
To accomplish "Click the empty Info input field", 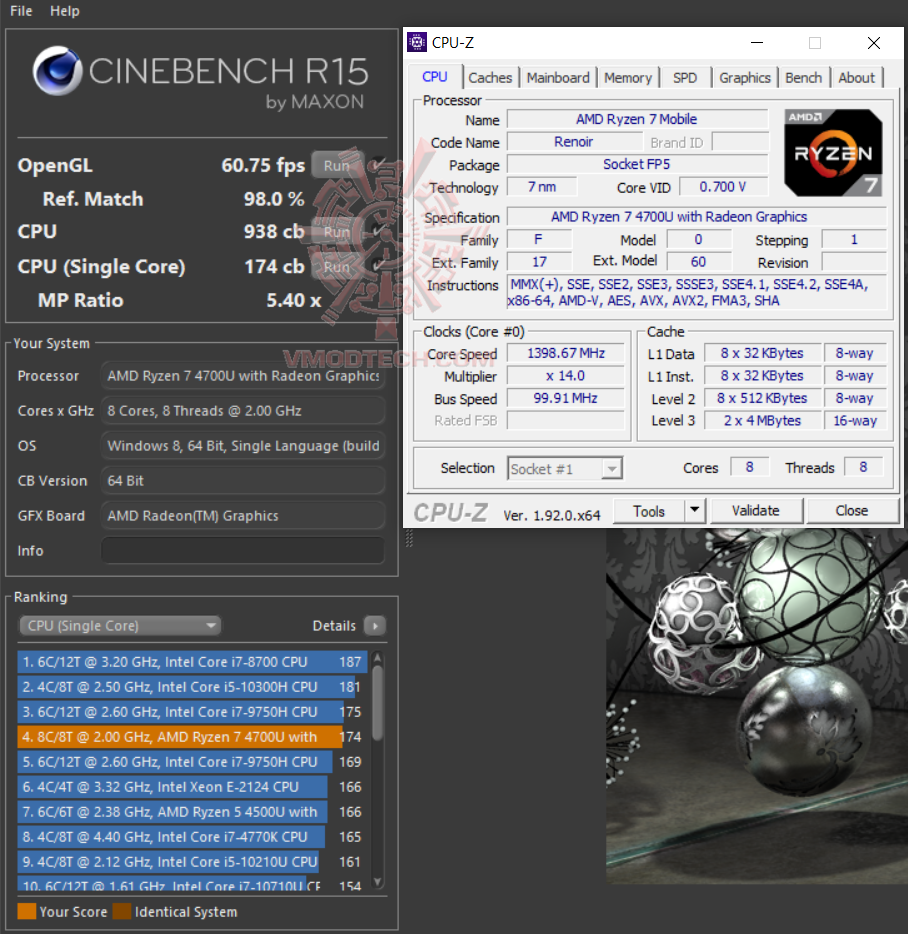I will 243,550.
